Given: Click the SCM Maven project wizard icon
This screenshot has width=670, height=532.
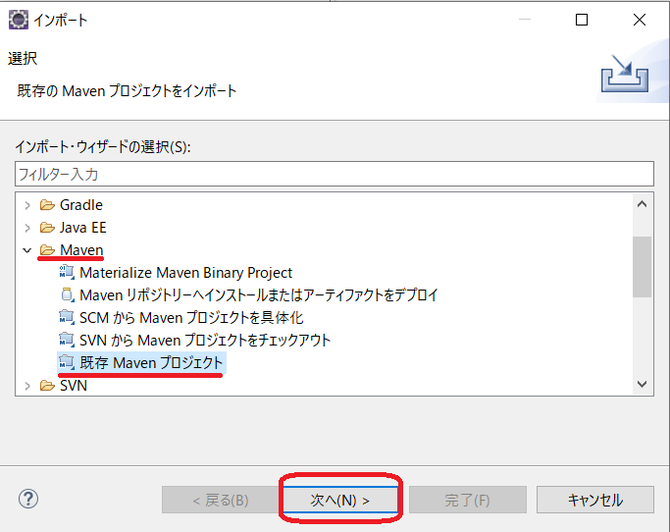Looking at the screenshot, I should (x=67, y=317).
